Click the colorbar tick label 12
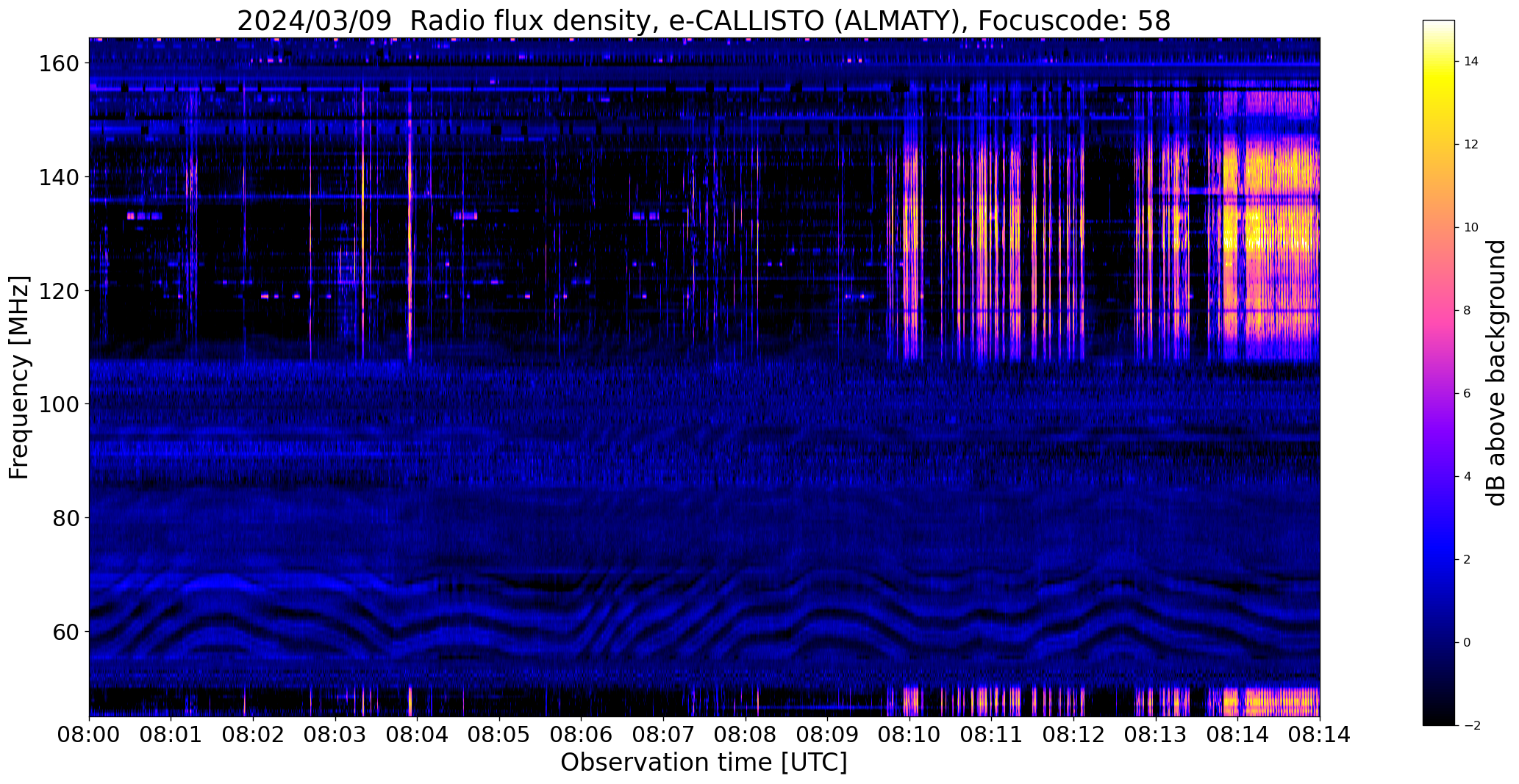The image size is (1519, 784). click(1471, 145)
